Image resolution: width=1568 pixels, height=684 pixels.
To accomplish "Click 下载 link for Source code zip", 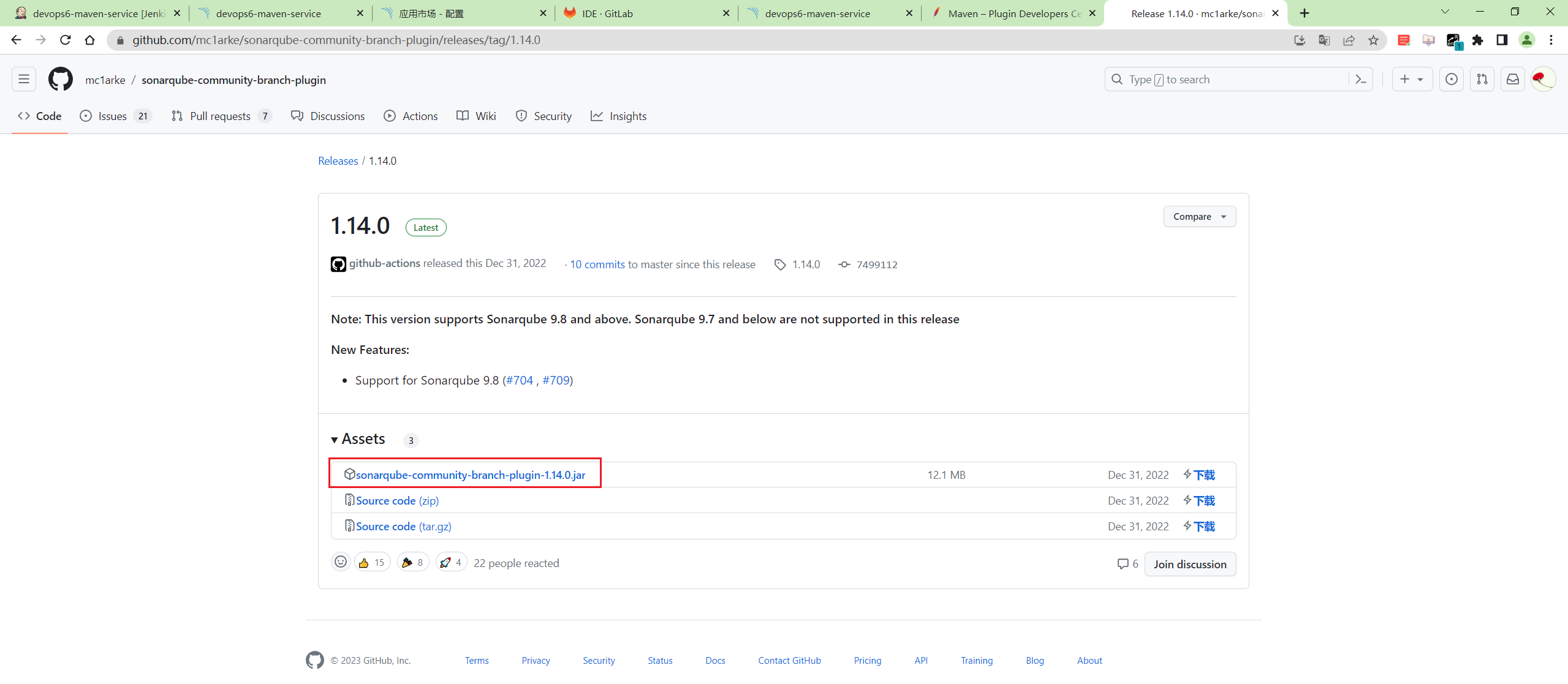I will [x=1199, y=500].
